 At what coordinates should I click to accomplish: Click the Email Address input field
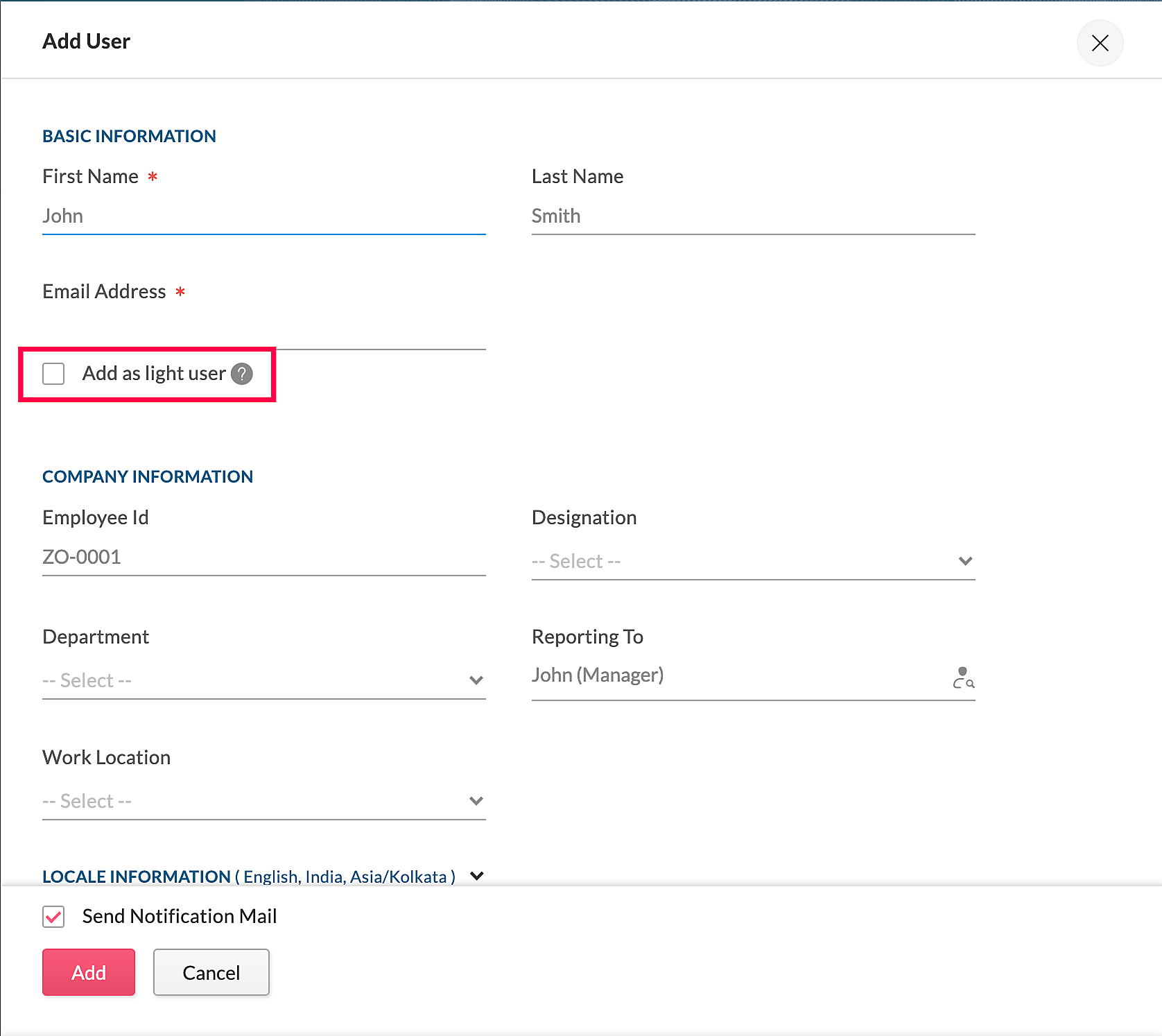(x=263, y=331)
